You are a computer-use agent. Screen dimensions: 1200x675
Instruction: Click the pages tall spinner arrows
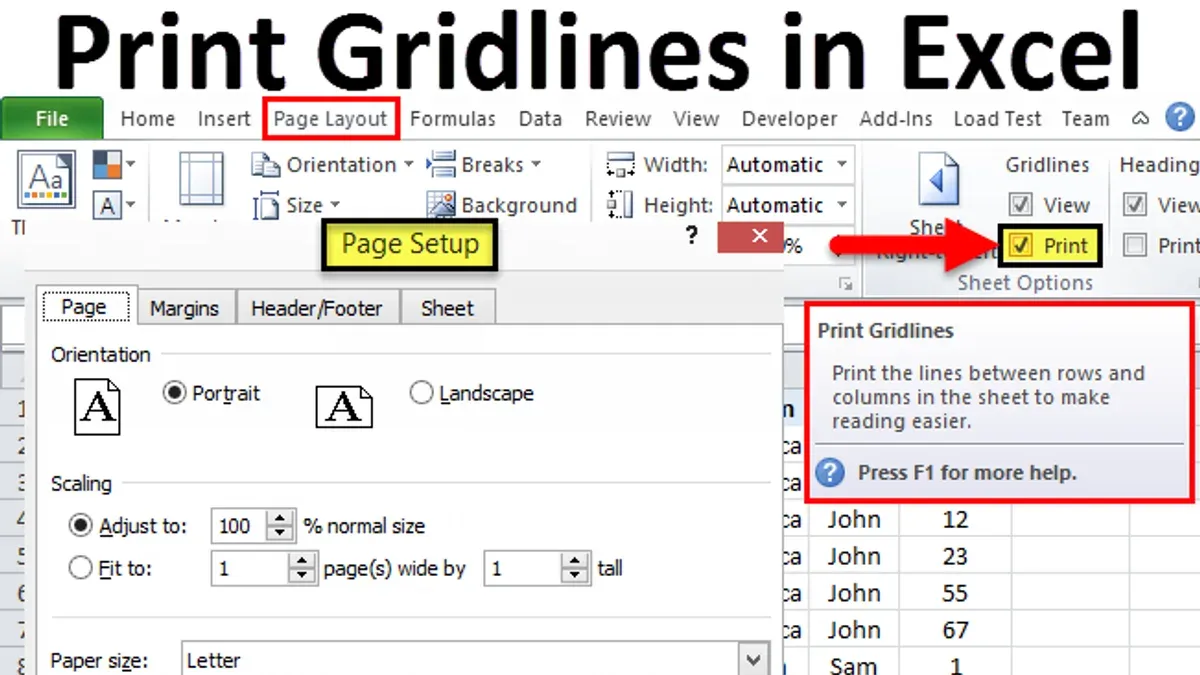point(575,569)
